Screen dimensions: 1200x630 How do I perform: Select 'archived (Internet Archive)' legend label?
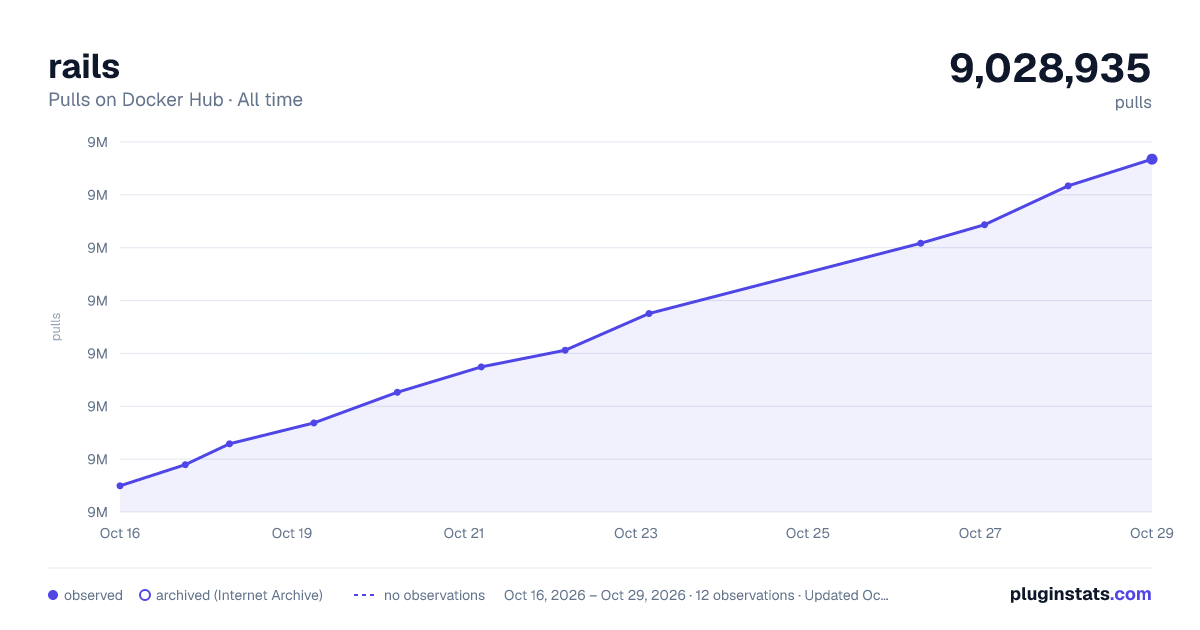click(239, 595)
